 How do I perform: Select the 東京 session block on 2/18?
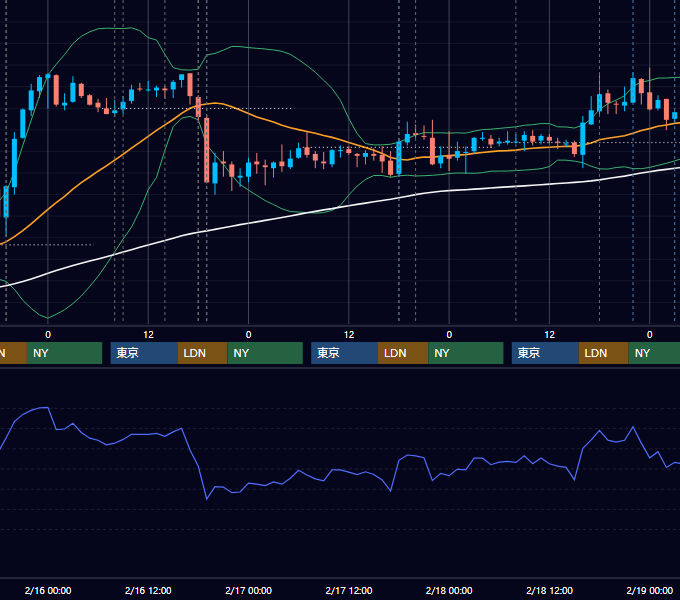point(545,353)
